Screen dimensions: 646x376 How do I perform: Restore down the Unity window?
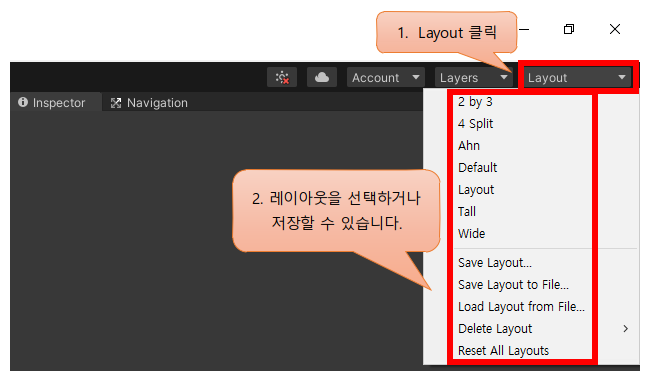569,29
